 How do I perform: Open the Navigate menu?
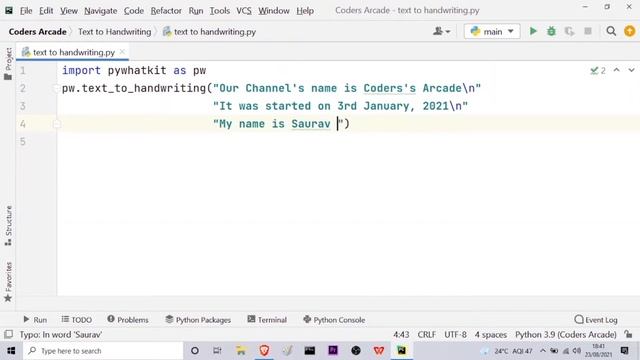[x=100, y=11]
